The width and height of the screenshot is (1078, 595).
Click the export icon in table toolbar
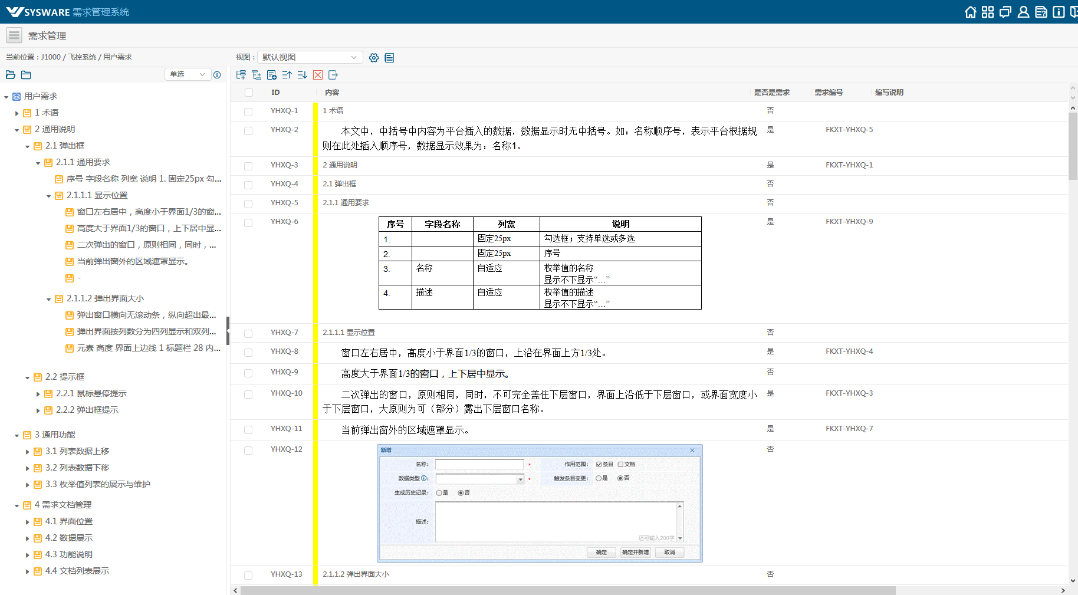click(333, 75)
